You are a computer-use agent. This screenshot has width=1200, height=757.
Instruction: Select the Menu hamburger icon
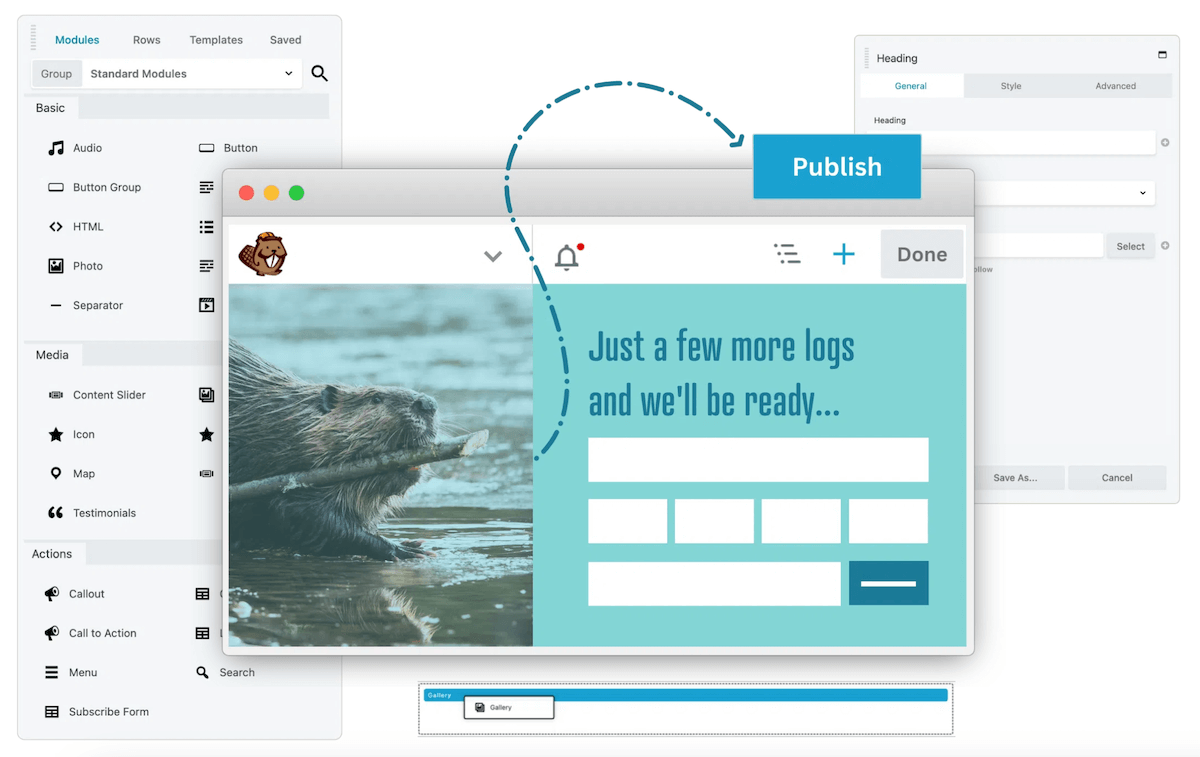[52, 673]
